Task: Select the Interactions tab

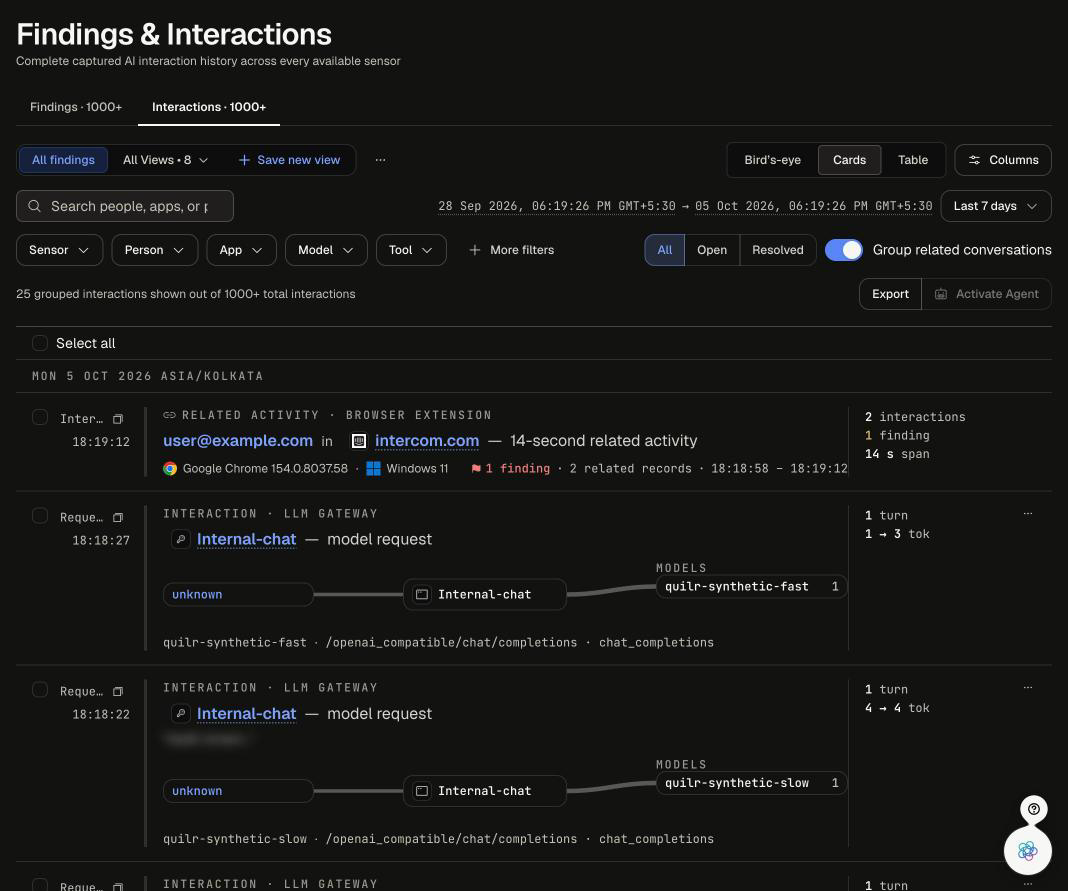Action: [x=208, y=107]
